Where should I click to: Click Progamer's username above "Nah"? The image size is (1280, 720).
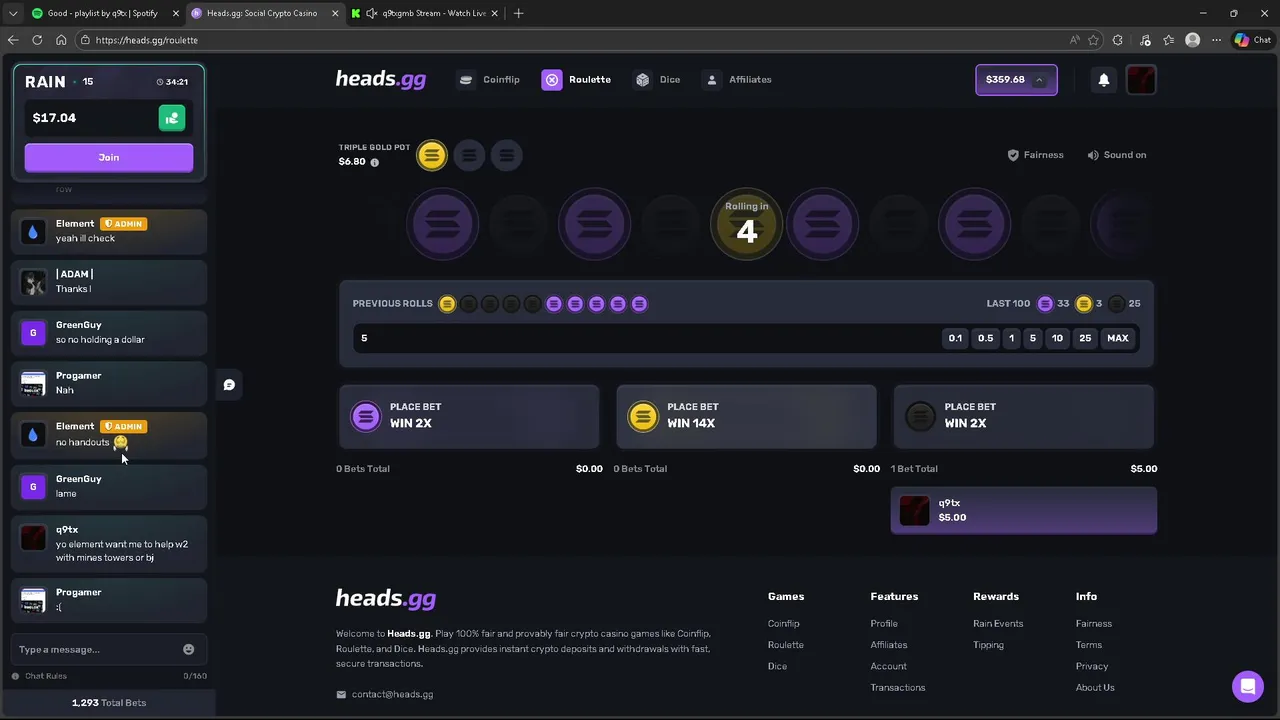point(78,376)
